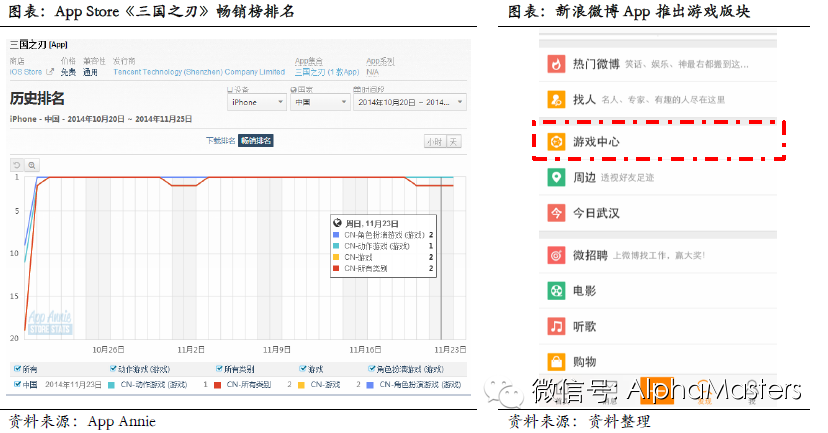Open the 周边 menu row text

click(585, 177)
